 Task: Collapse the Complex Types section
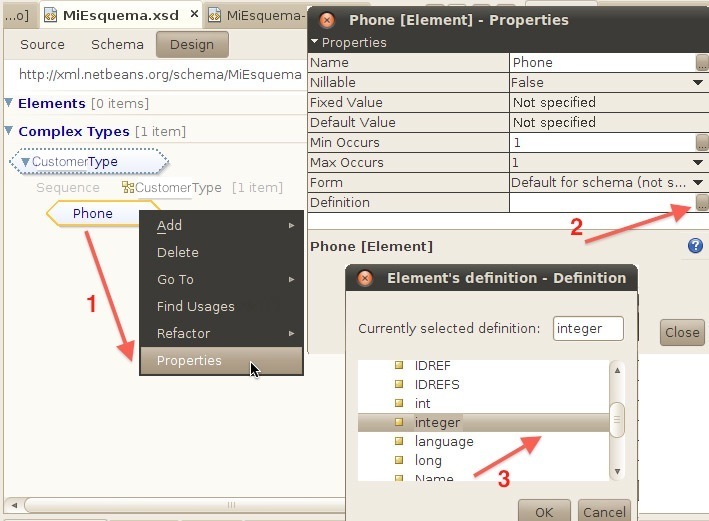coord(9,131)
